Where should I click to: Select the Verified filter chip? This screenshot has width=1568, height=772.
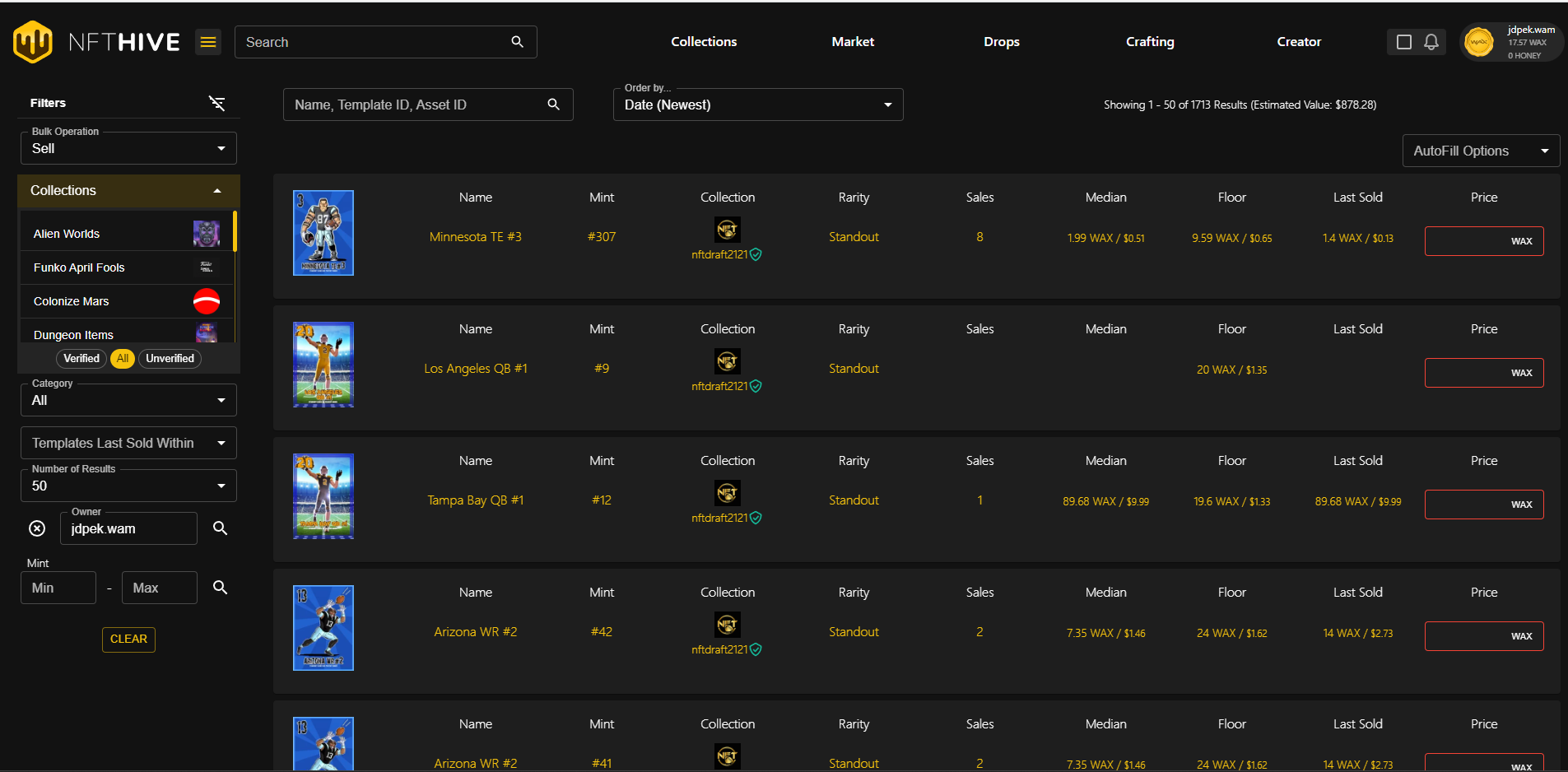(81, 359)
